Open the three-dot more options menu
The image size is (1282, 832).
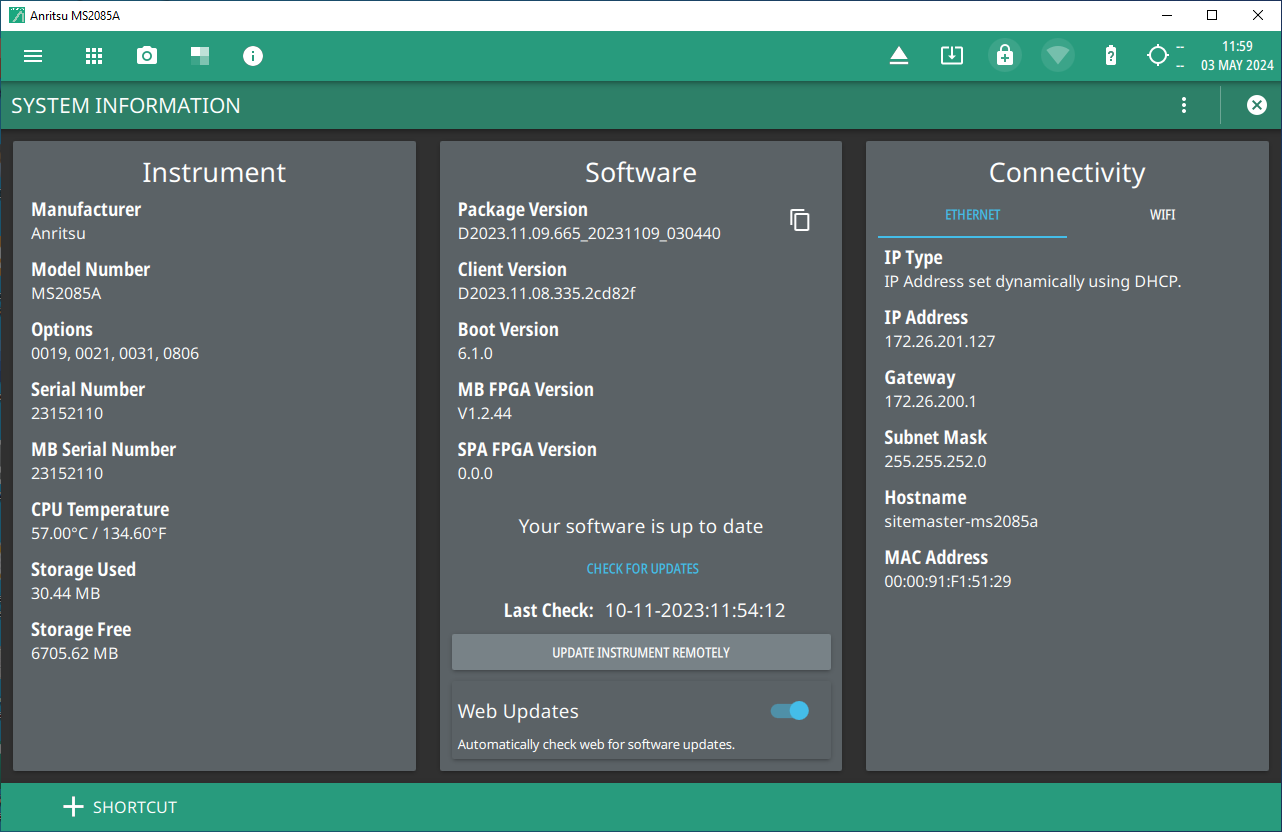click(x=1184, y=106)
